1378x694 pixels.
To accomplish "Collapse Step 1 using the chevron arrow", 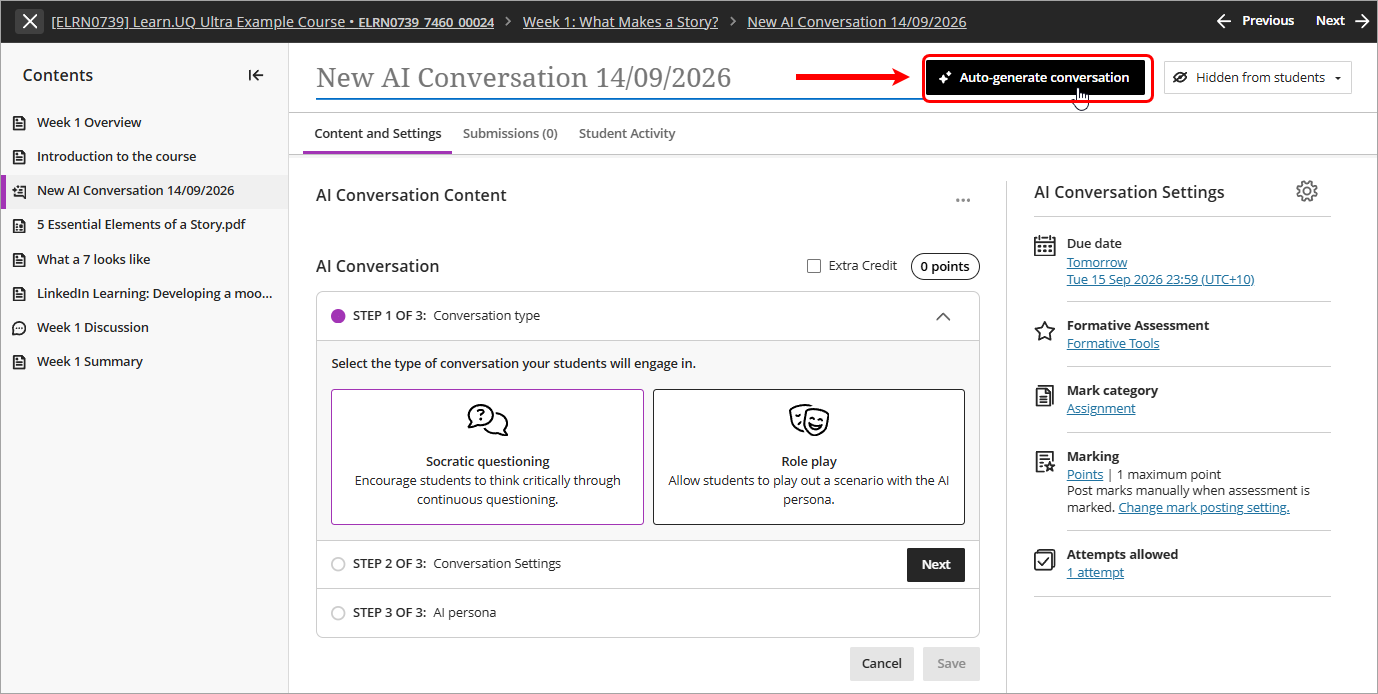I will (943, 316).
